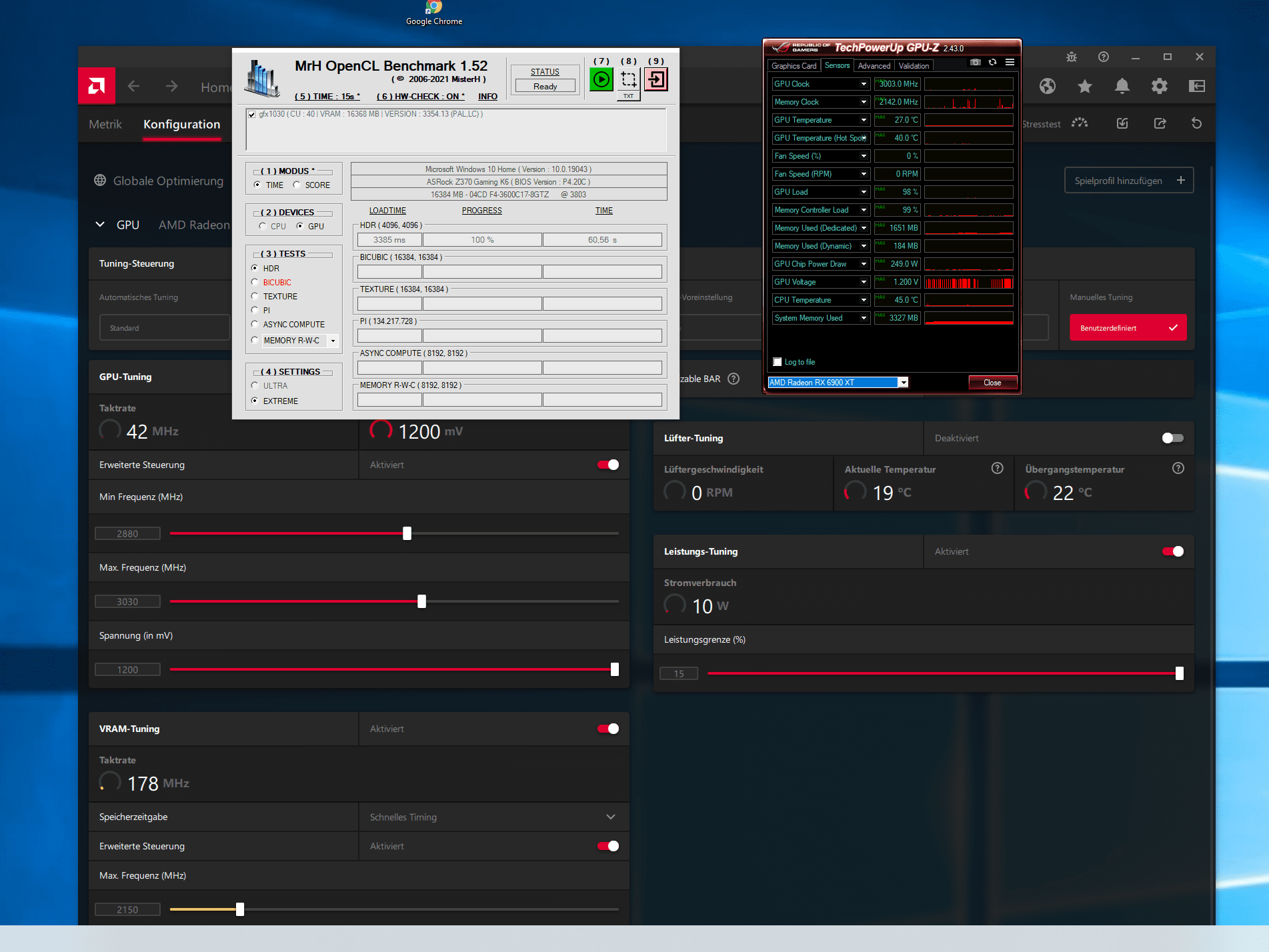Select SCORE modus radio button

pyautogui.click(x=297, y=185)
